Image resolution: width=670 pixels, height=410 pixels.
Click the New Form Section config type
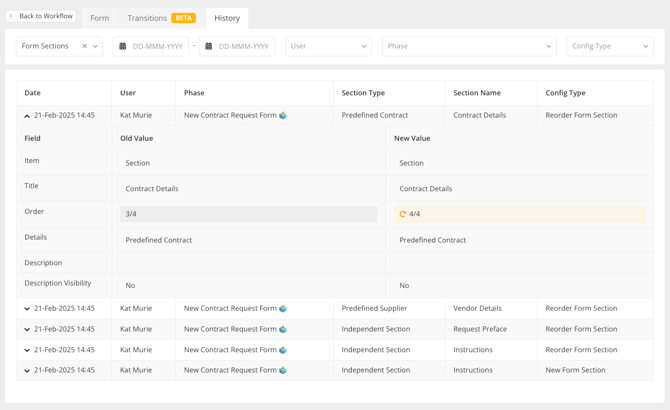pos(575,370)
